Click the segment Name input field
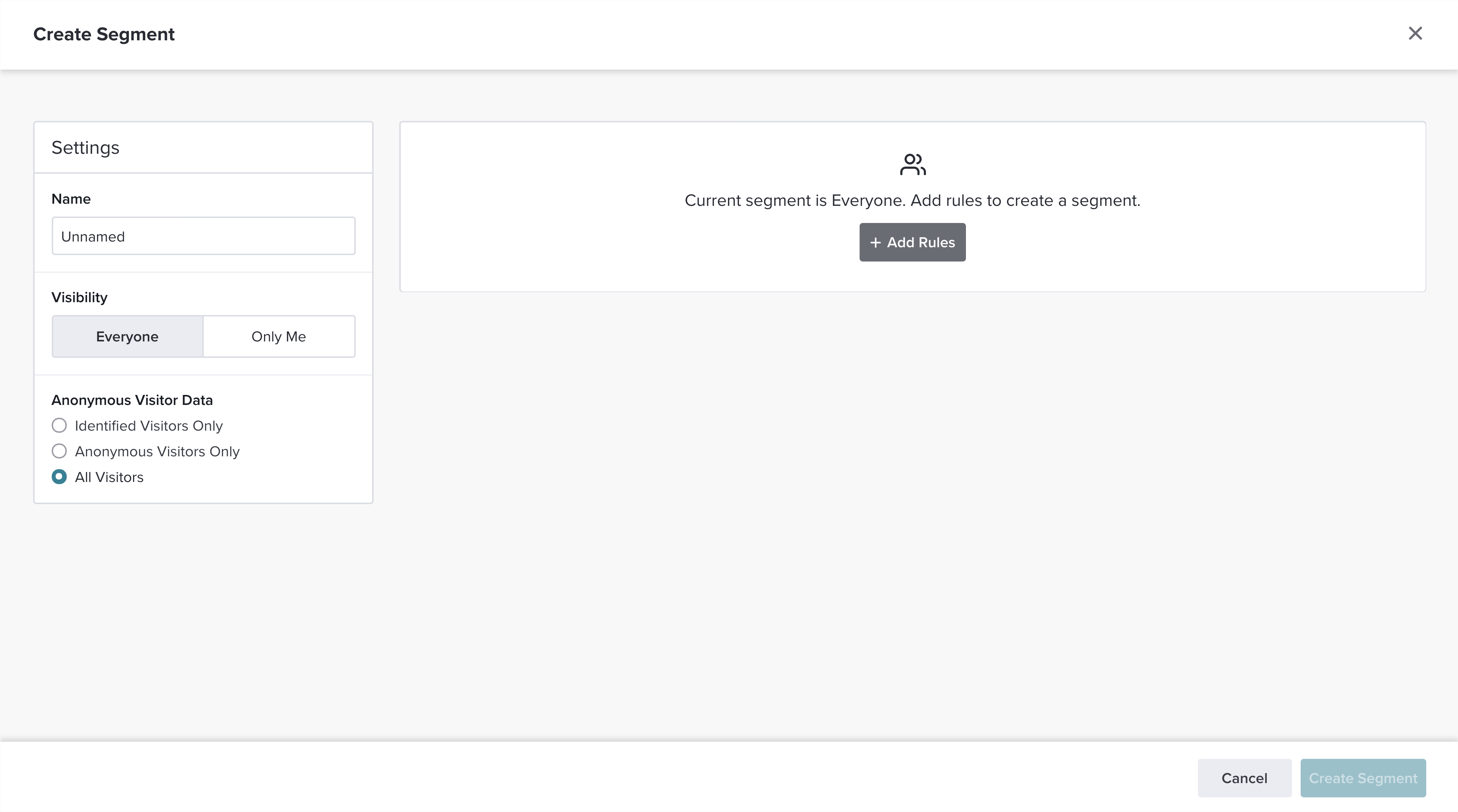This screenshot has height=812, width=1458. coord(204,236)
